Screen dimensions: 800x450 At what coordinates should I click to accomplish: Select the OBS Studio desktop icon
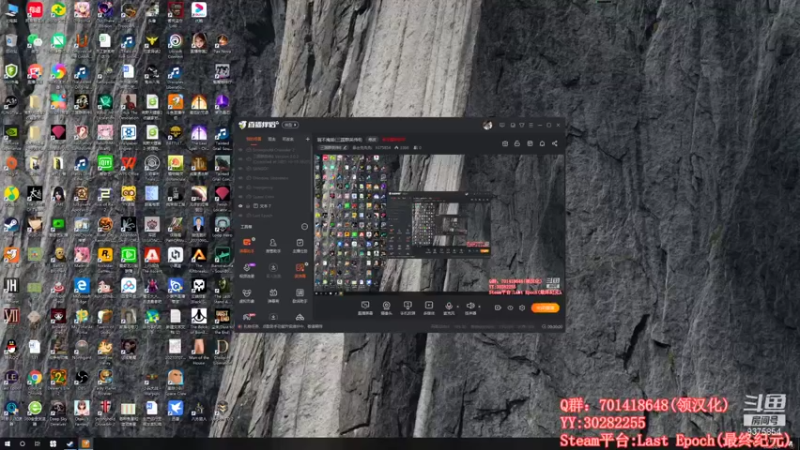coord(82,378)
